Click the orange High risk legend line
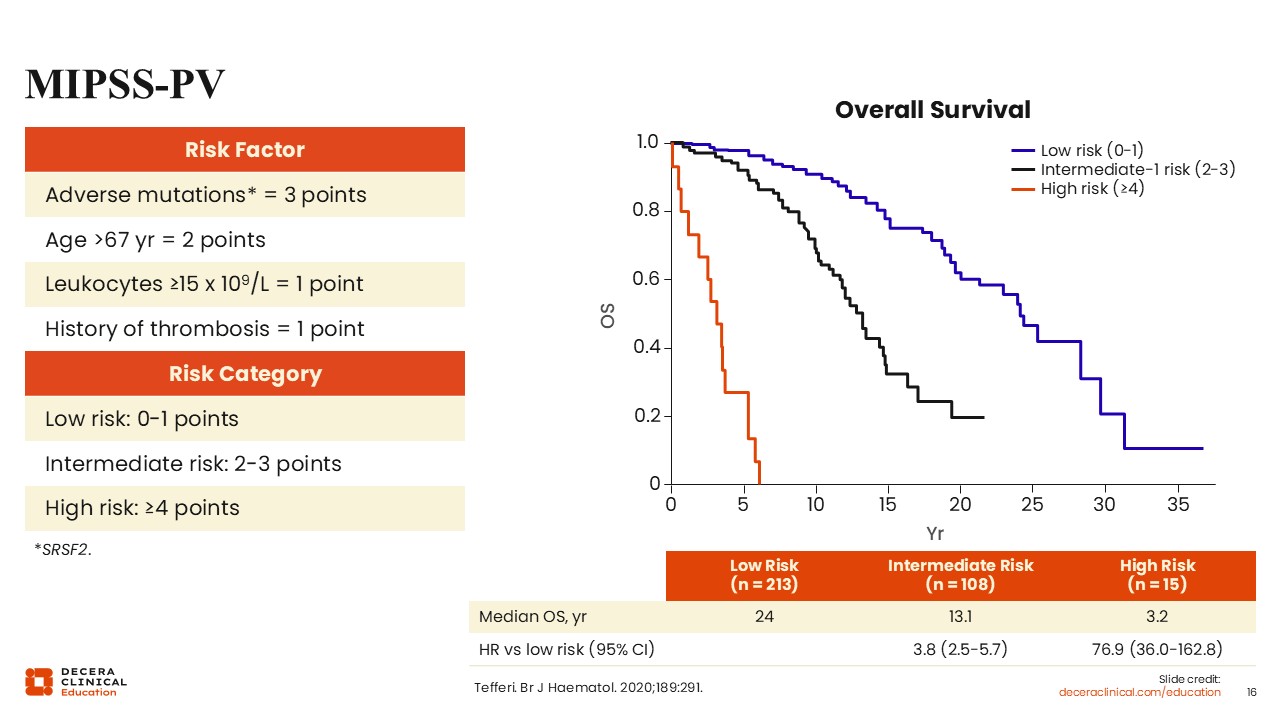The height and width of the screenshot is (720, 1280). pos(1024,188)
